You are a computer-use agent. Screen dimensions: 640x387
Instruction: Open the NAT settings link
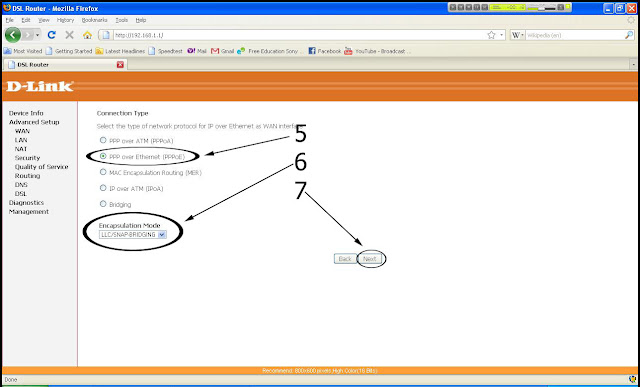21,149
